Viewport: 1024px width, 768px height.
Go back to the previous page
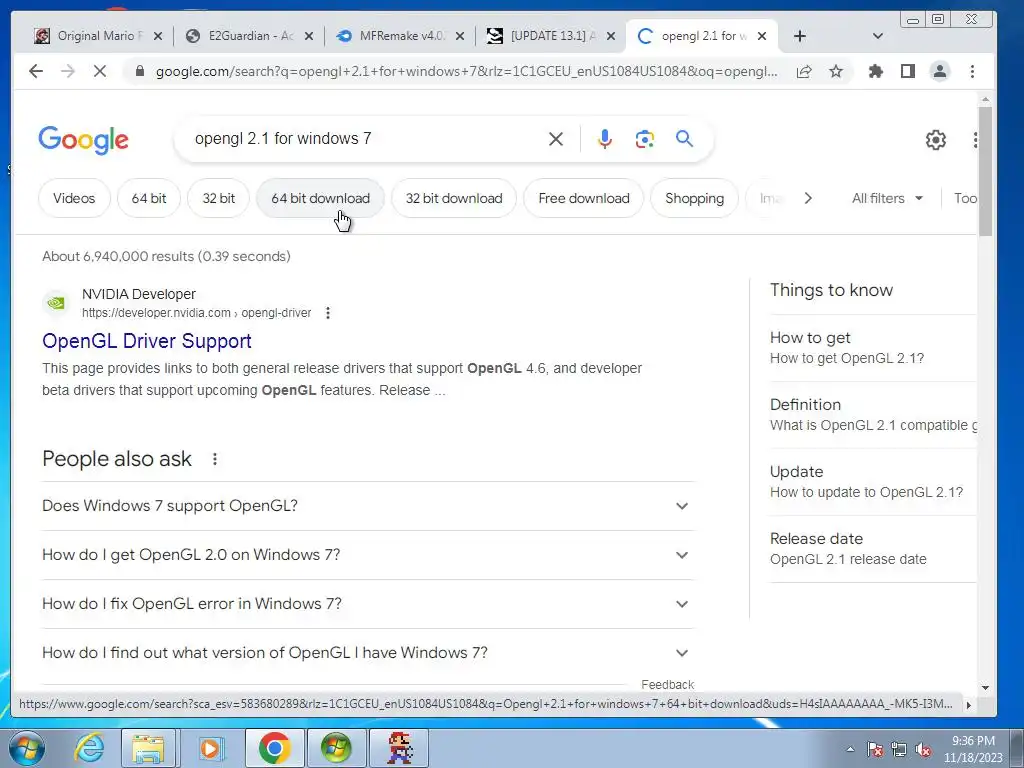click(x=36, y=71)
